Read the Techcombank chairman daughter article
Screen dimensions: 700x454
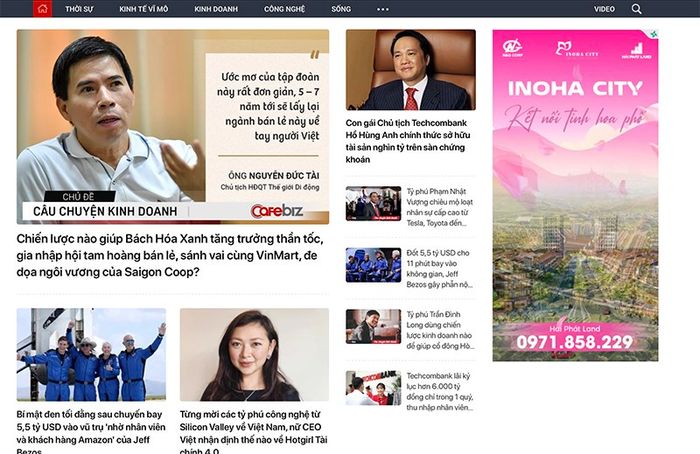point(408,141)
